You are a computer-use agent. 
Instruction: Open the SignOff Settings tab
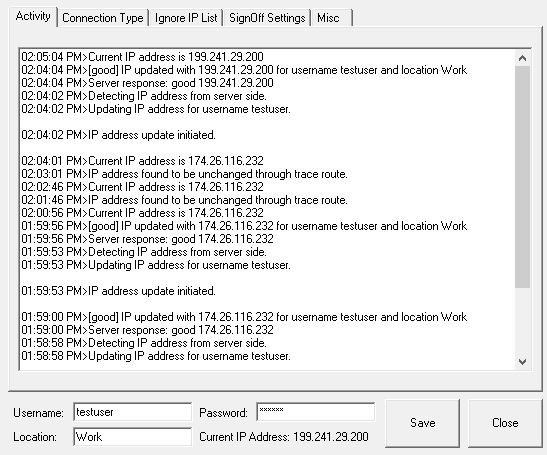(x=267, y=18)
